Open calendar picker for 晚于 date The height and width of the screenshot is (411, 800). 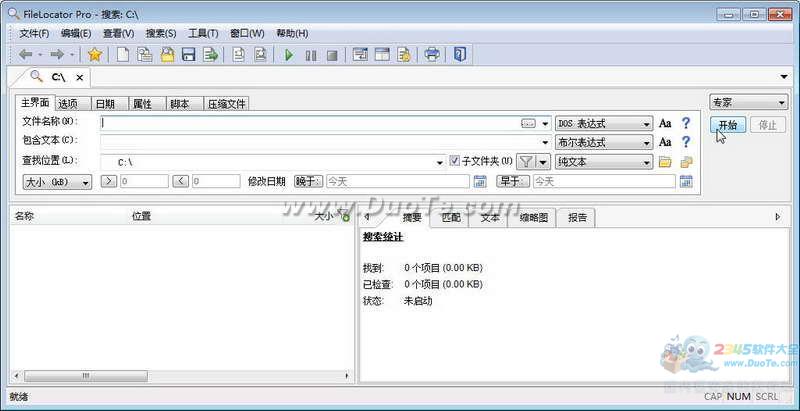480,181
